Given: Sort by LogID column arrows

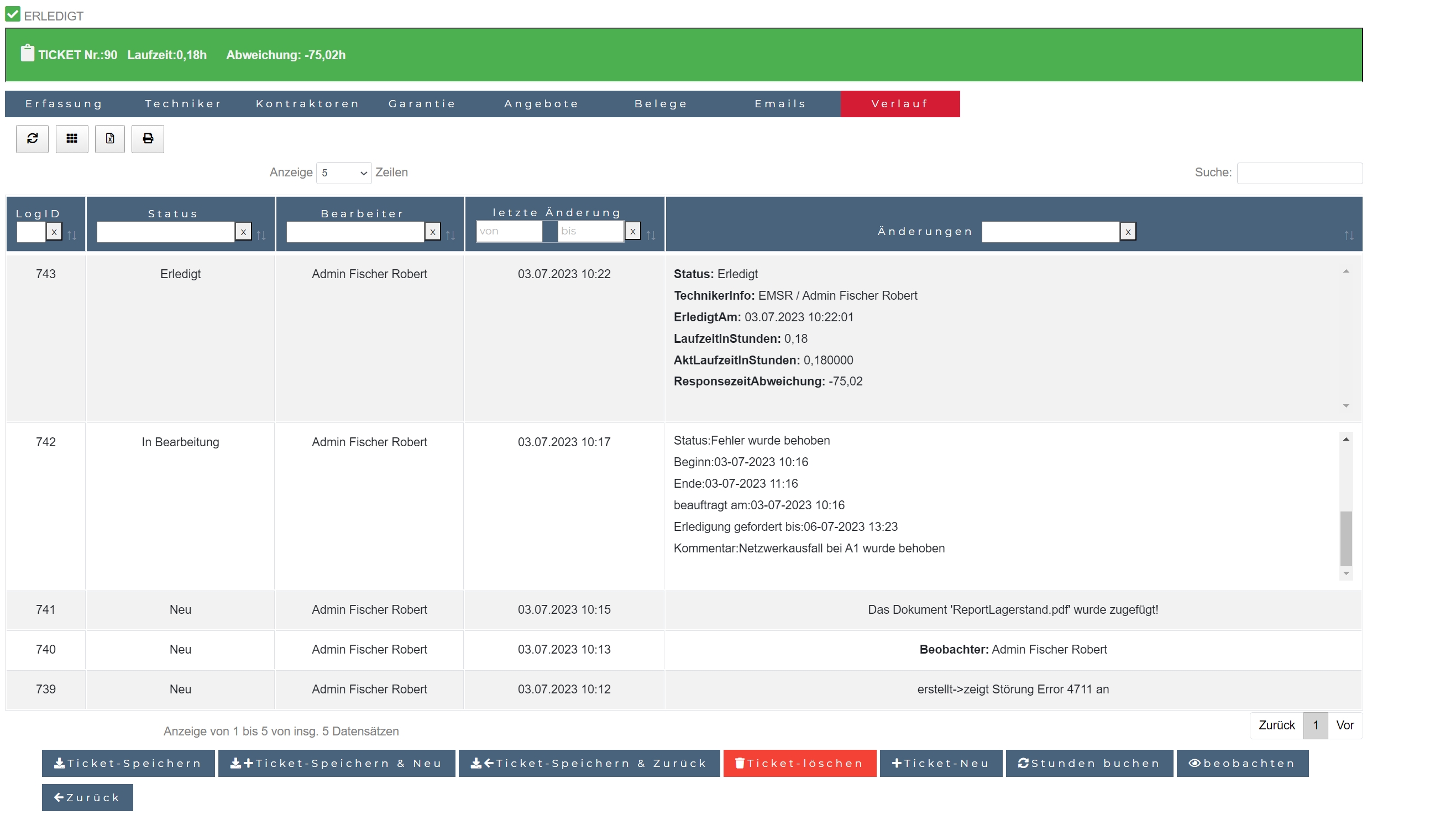Looking at the screenshot, I should pyautogui.click(x=72, y=235).
